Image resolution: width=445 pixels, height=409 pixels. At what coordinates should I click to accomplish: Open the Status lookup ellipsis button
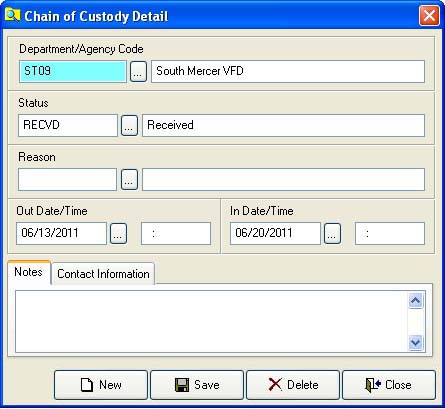129,125
